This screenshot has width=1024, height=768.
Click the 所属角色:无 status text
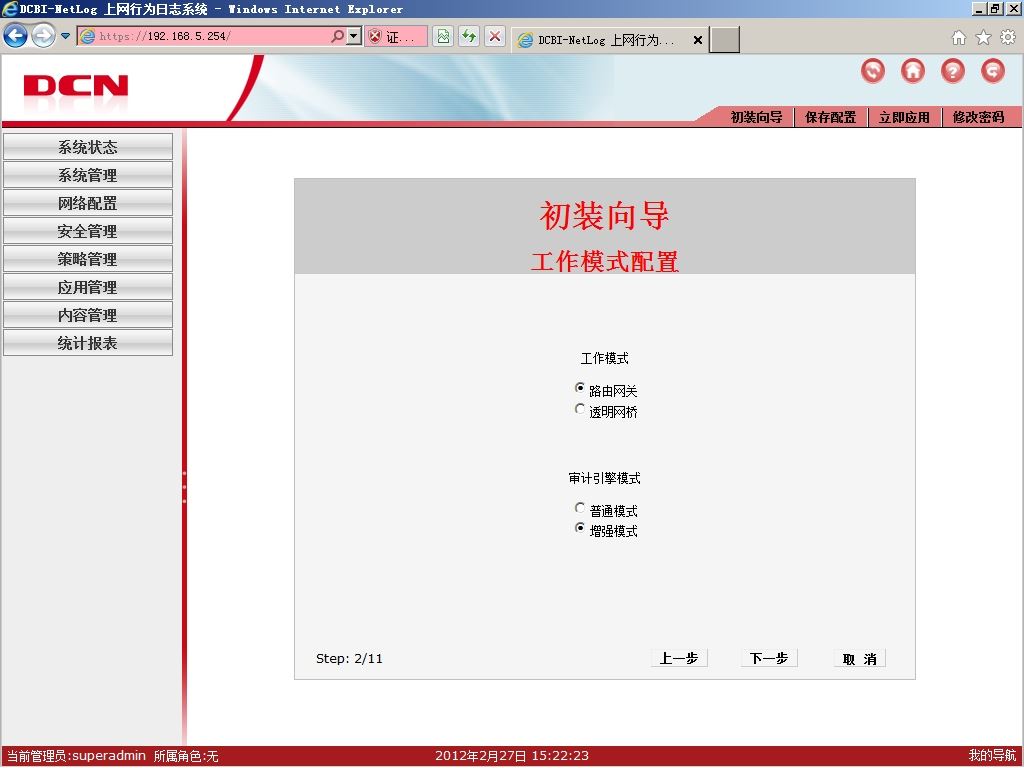(186, 756)
